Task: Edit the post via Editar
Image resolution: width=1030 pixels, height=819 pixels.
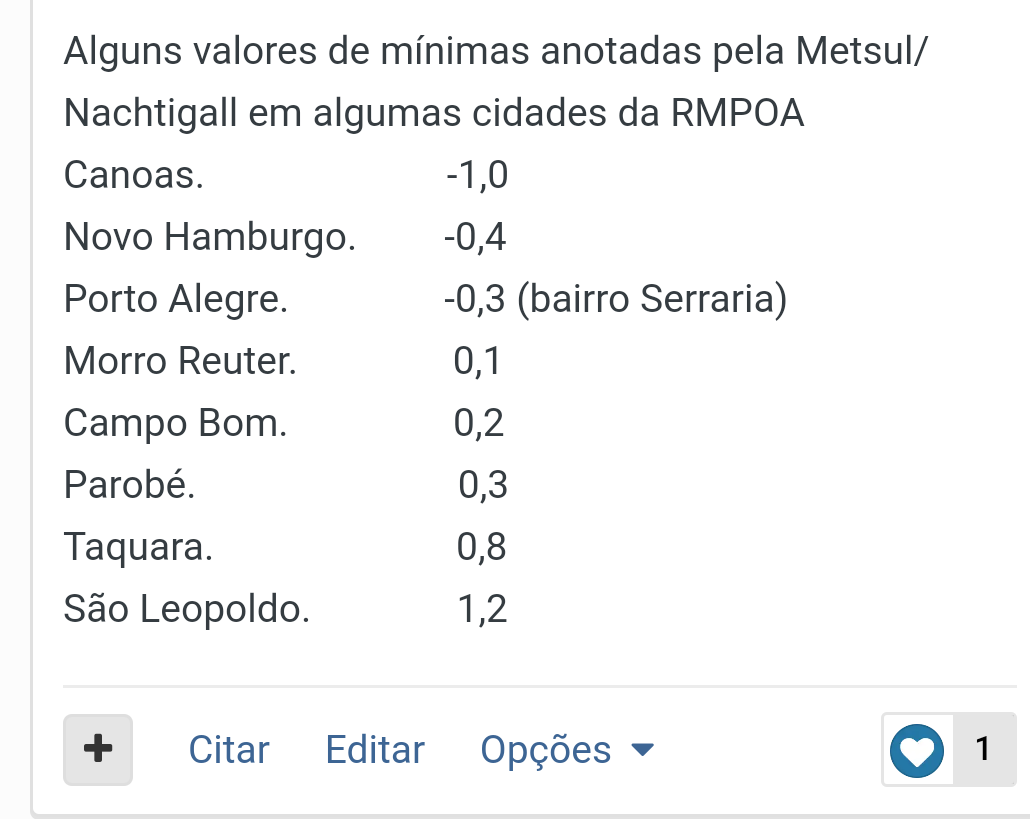Action: [x=375, y=749]
